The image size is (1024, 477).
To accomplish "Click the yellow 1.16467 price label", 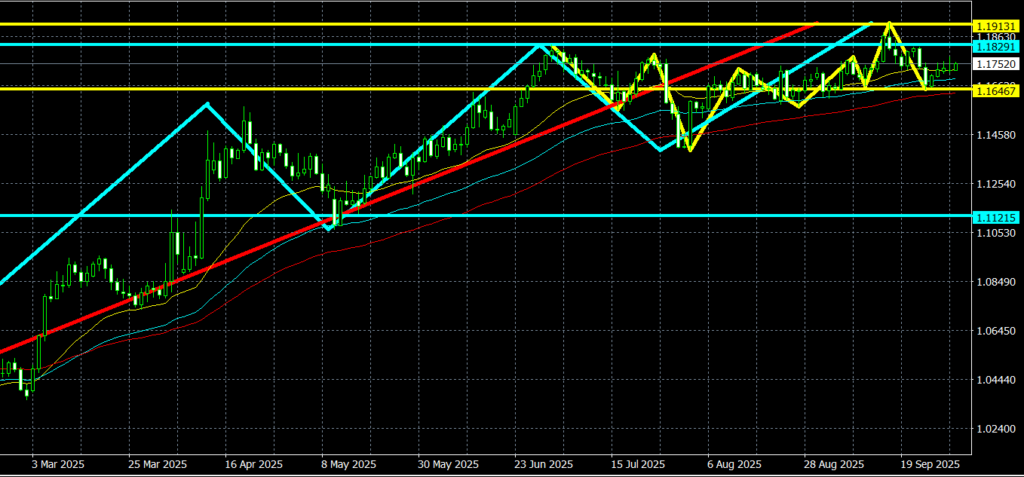I will (996, 90).
